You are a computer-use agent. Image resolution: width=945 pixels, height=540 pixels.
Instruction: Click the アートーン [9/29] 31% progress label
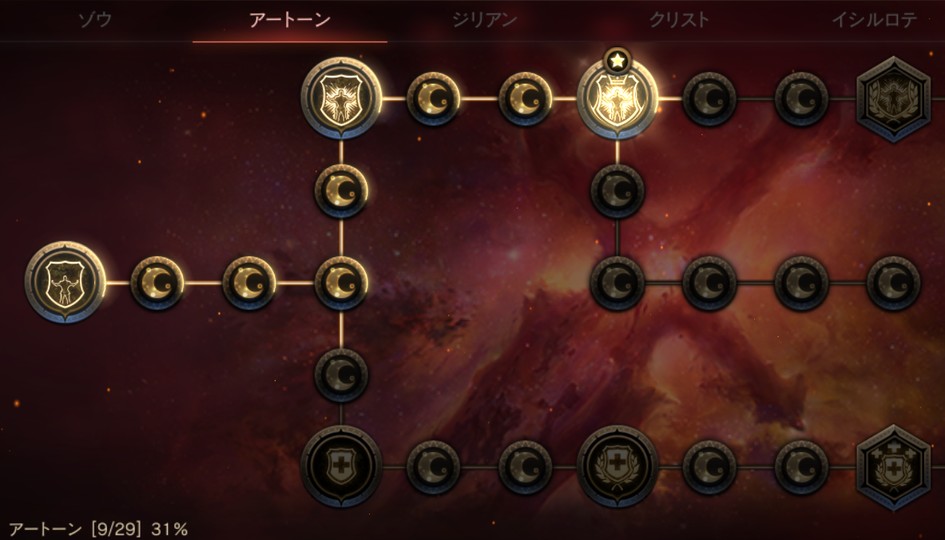(98, 529)
